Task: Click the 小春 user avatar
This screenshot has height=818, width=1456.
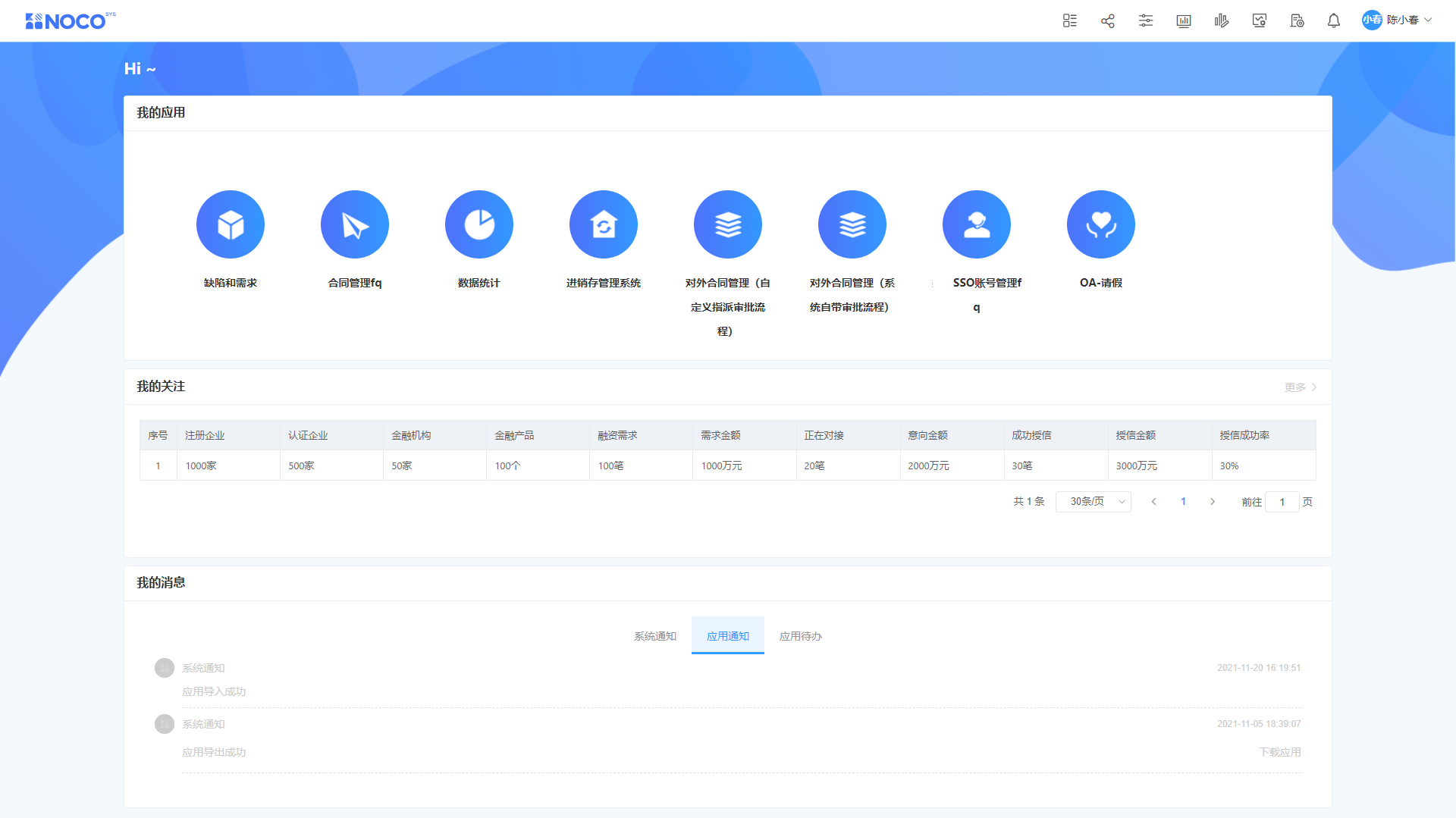Action: 1372,20
